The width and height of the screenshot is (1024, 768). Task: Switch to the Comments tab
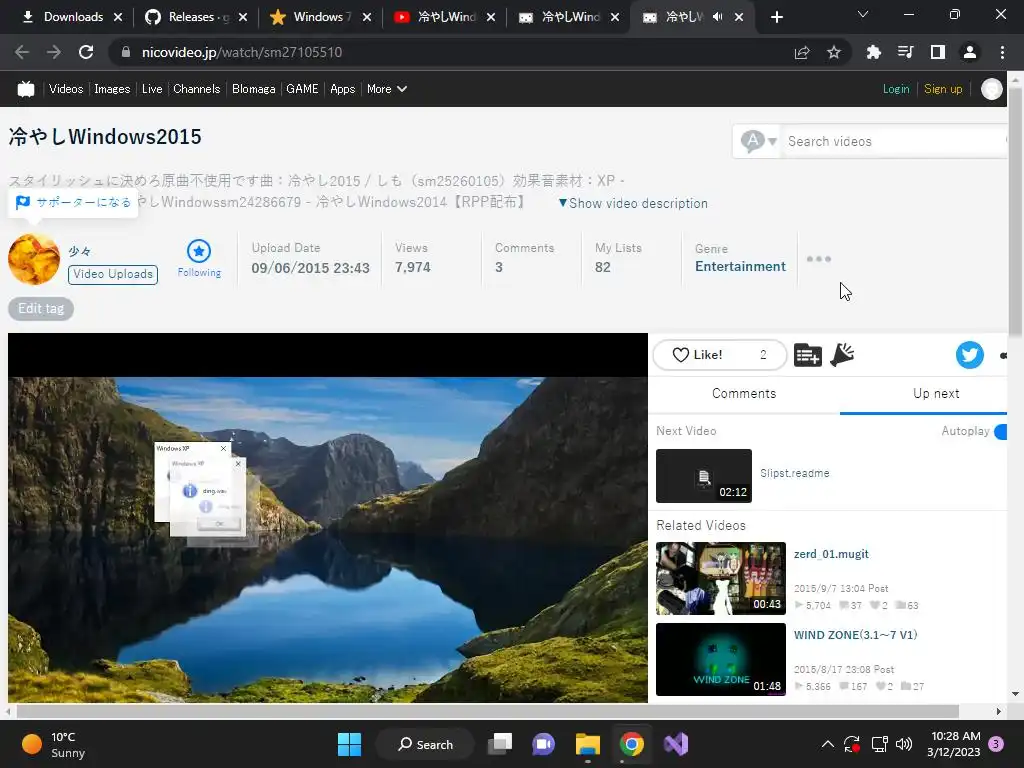point(744,394)
